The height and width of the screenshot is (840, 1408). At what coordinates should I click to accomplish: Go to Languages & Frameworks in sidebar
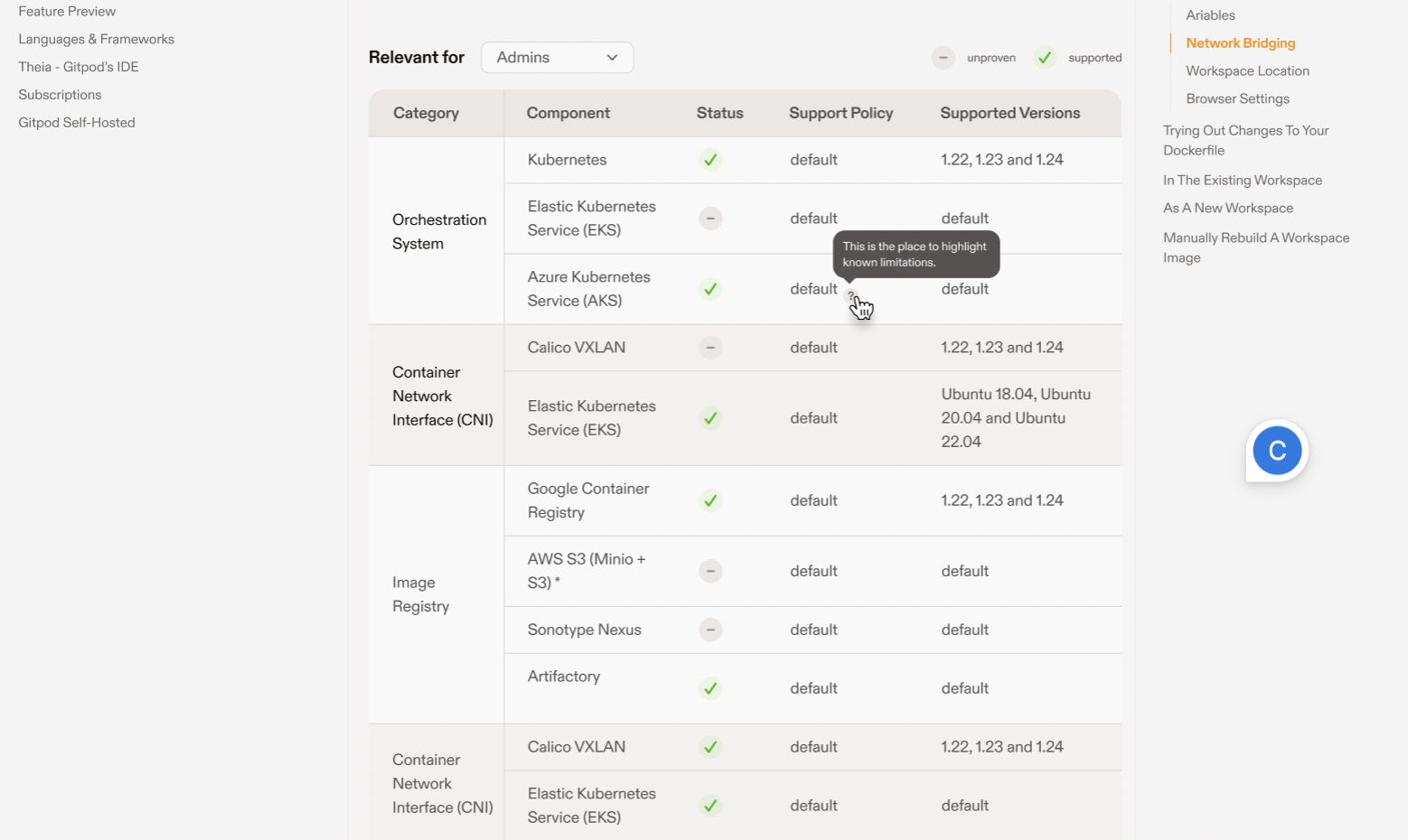[x=96, y=40]
